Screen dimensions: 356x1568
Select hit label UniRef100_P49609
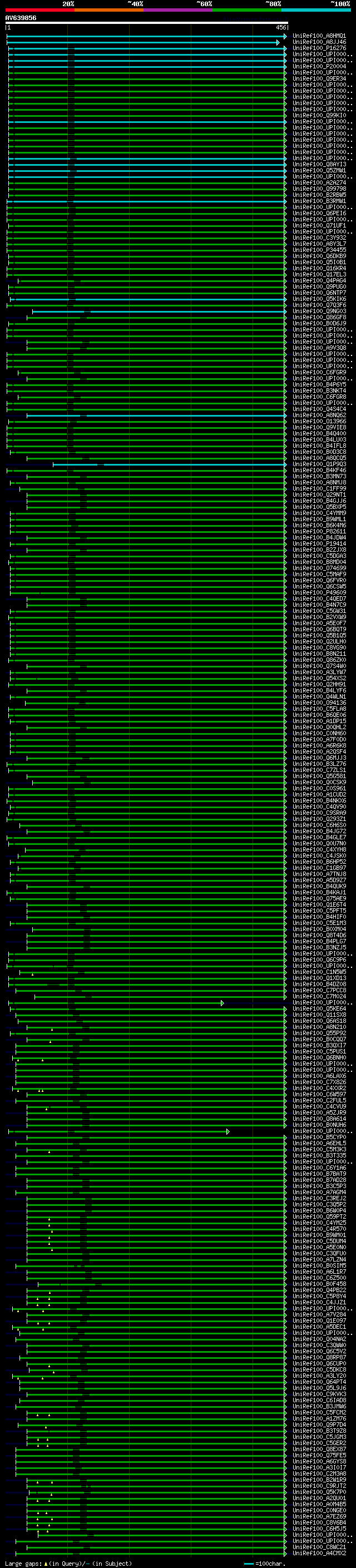coord(319,593)
